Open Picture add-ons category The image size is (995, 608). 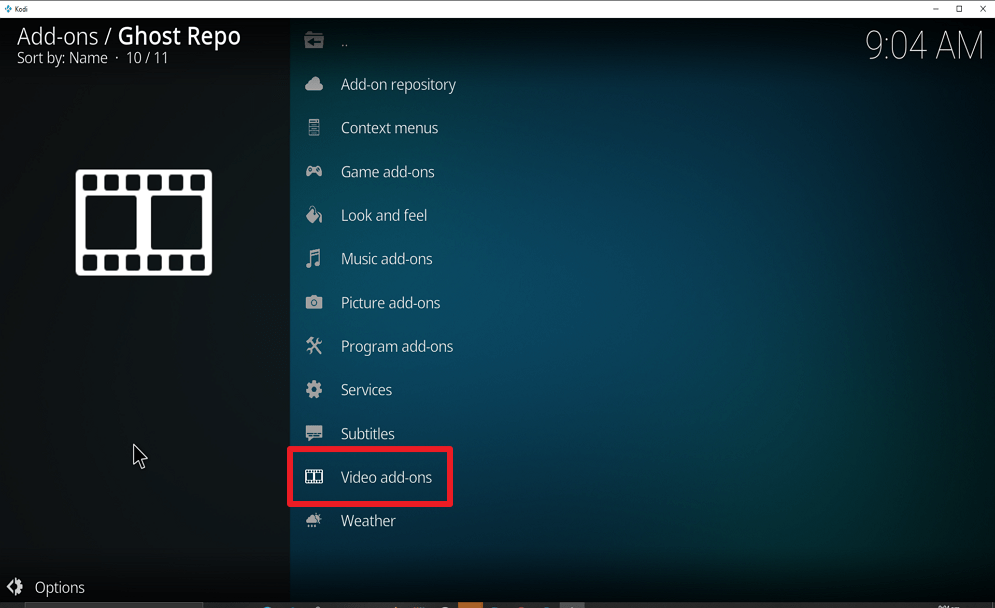[390, 303]
